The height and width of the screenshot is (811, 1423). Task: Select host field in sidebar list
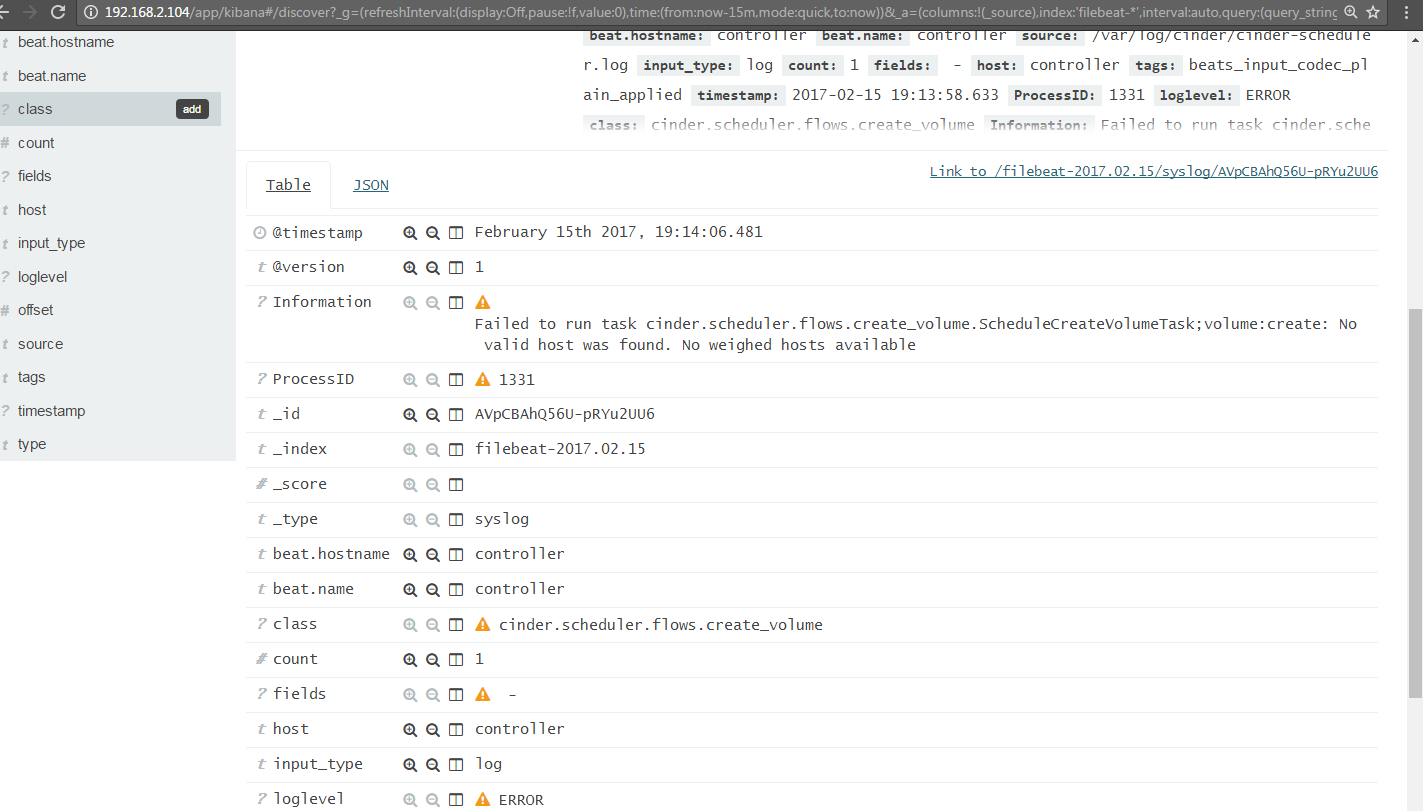click(32, 210)
